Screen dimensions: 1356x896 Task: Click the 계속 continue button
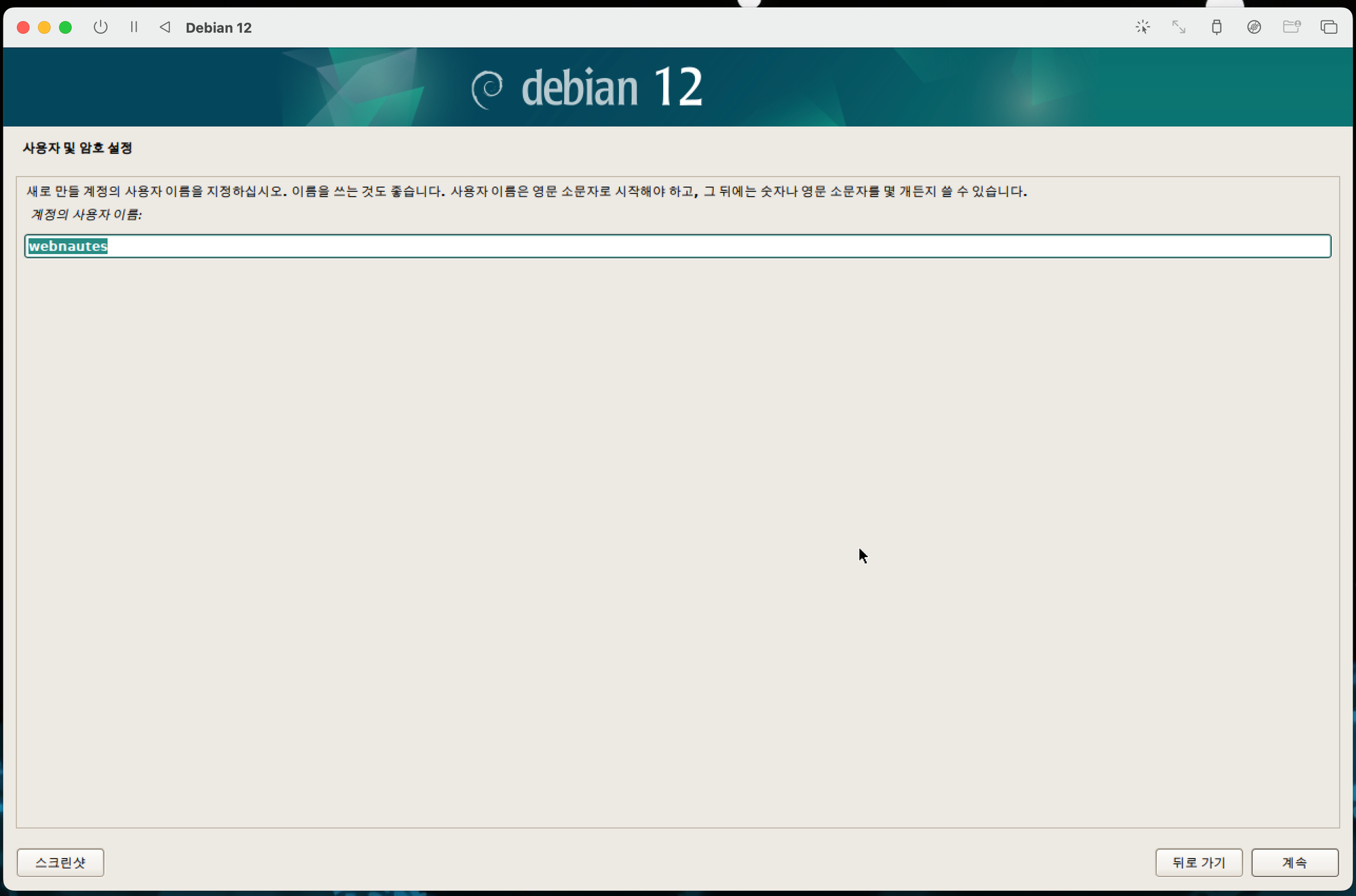tap(1294, 862)
